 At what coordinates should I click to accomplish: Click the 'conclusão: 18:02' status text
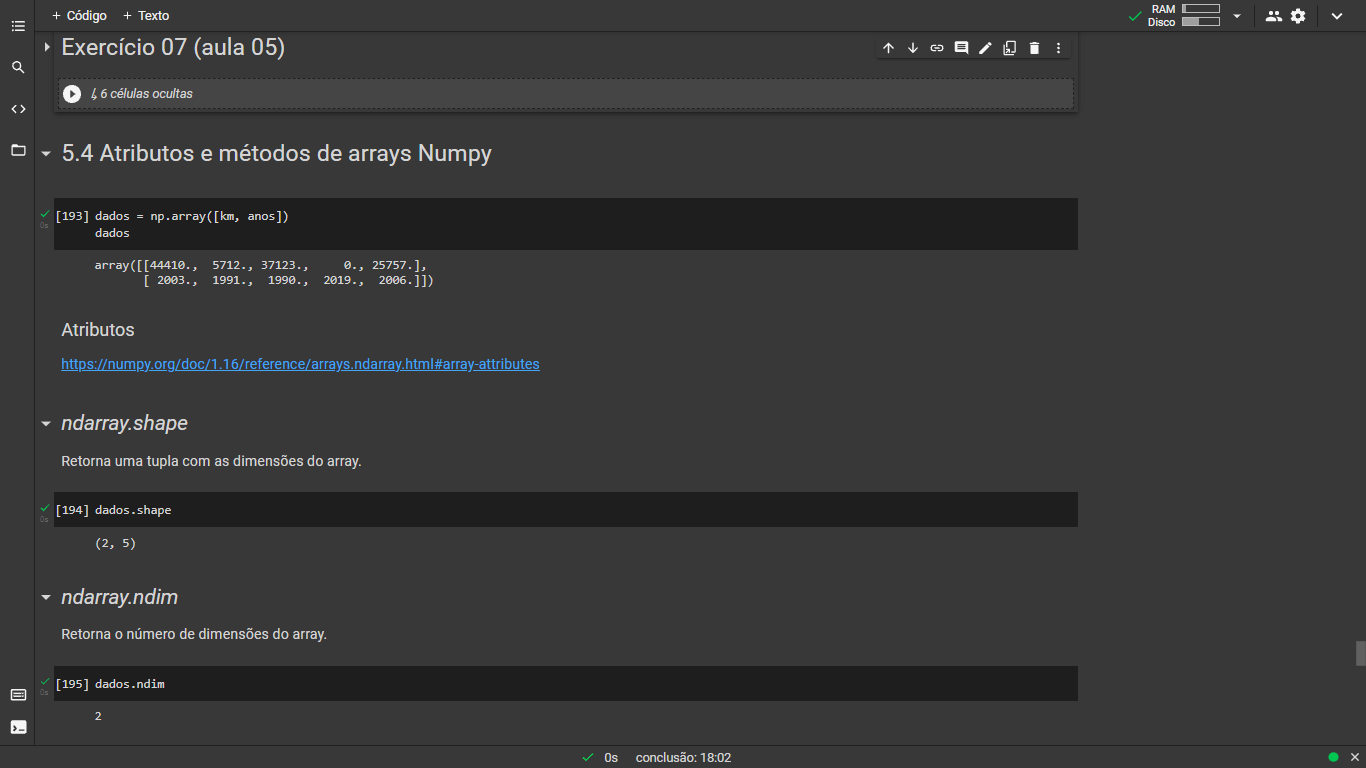(x=684, y=758)
